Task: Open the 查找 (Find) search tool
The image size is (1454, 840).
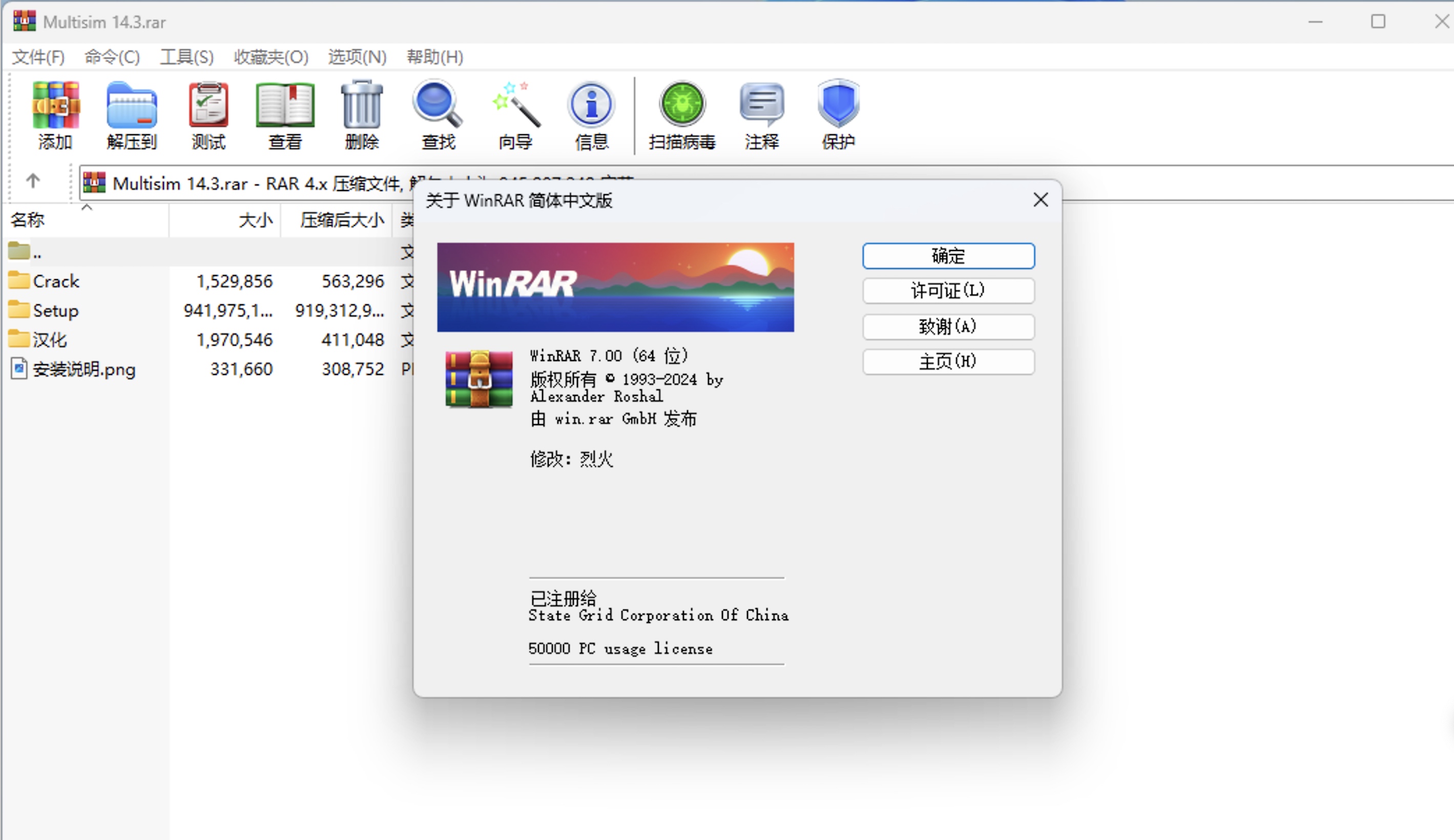Action: (438, 114)
